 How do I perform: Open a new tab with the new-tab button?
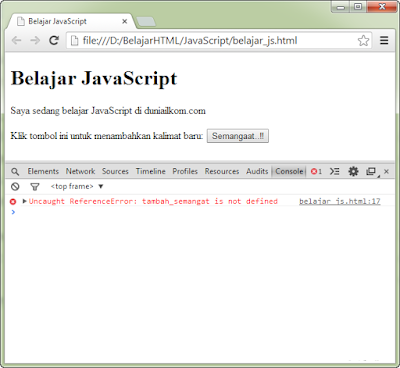click(146, 22)
